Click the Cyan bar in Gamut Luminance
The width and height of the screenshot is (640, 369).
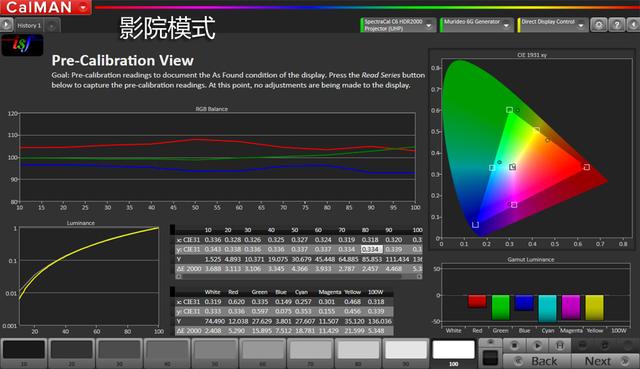tap(547, 308)
